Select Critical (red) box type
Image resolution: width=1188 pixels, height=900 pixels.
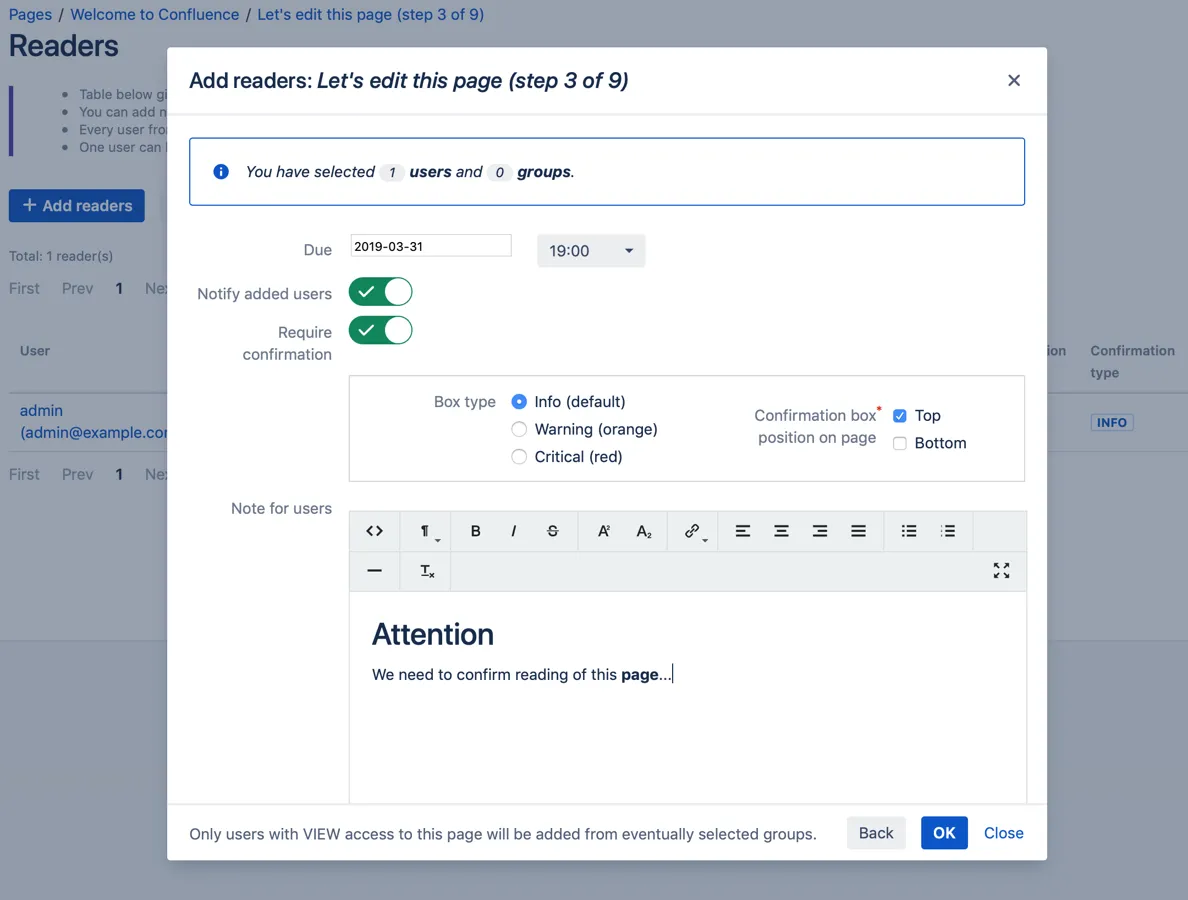[x=519, y=457]
